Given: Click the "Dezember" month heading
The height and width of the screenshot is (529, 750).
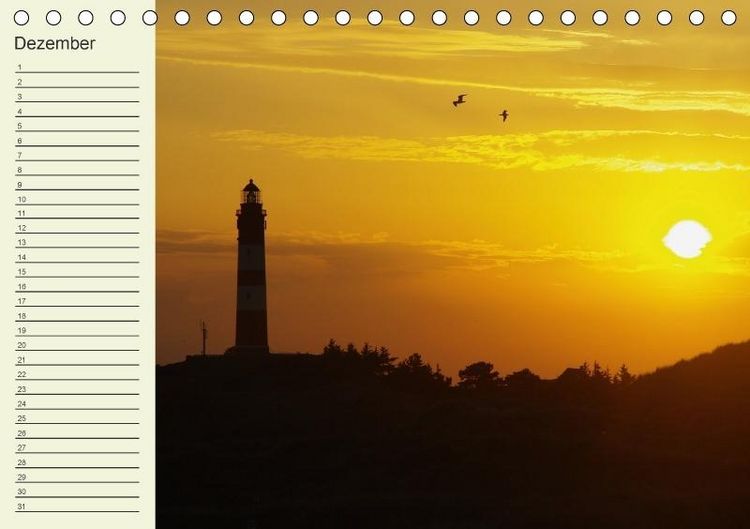Looking at the screenshot, I should point(55,44).
